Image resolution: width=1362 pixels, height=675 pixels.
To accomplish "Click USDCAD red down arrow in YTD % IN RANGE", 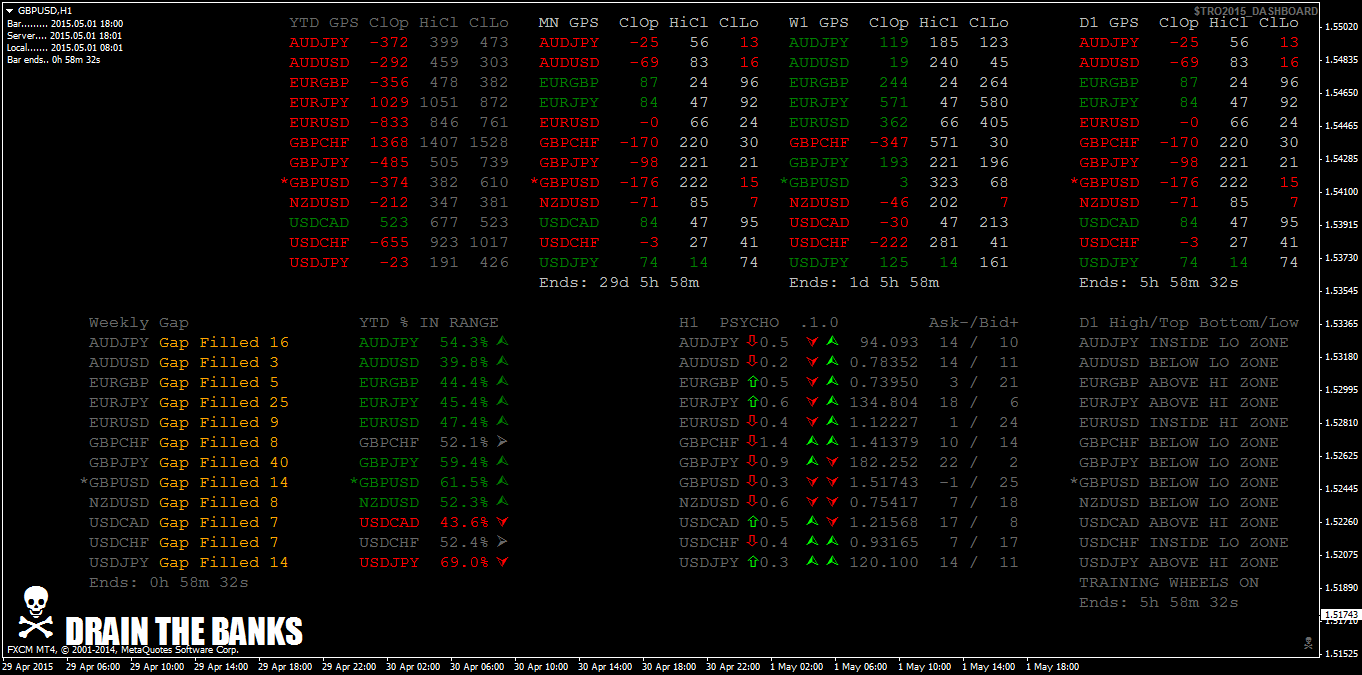I will pos(502,522).
